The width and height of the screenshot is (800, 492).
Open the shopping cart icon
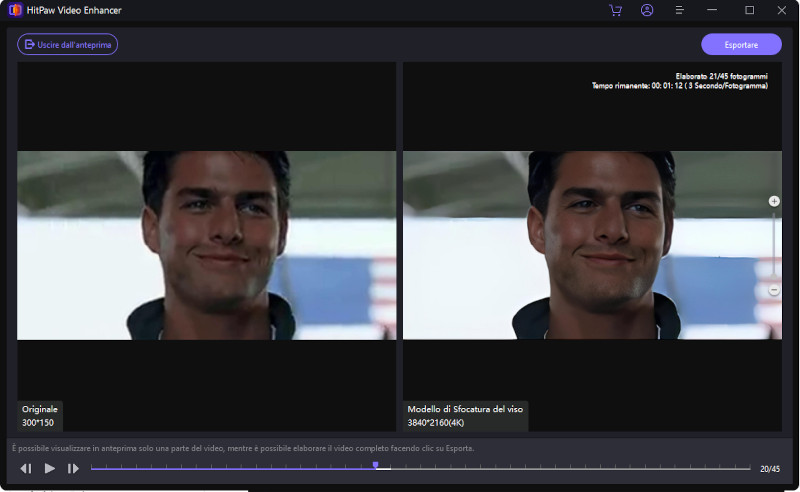(x=615, y=10)
